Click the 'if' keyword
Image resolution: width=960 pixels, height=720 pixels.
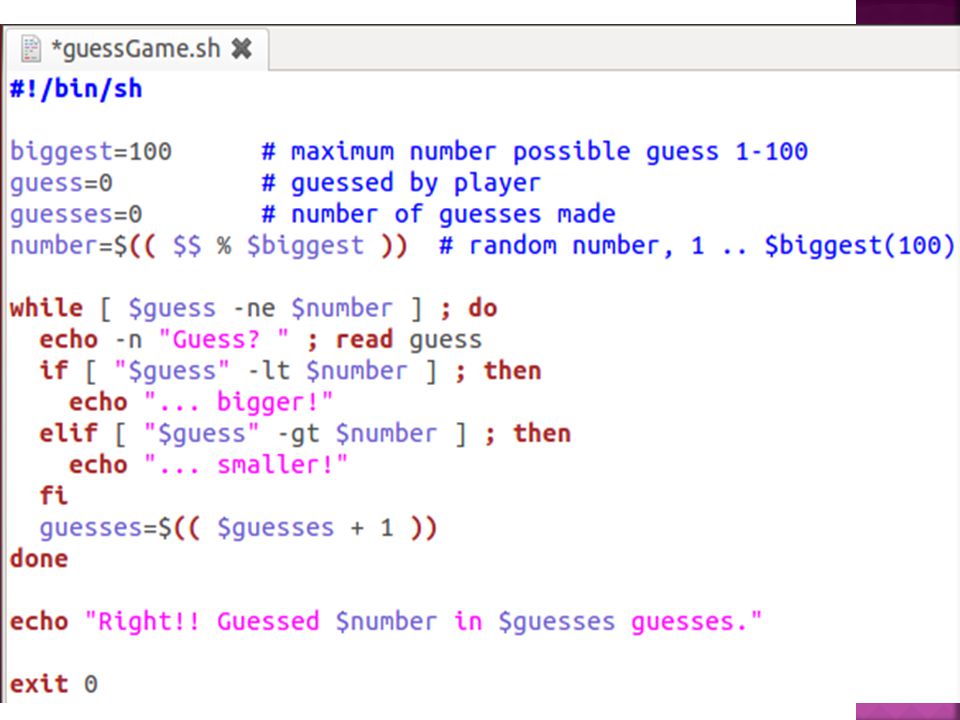pyautogui.click(x=53, y=371)
